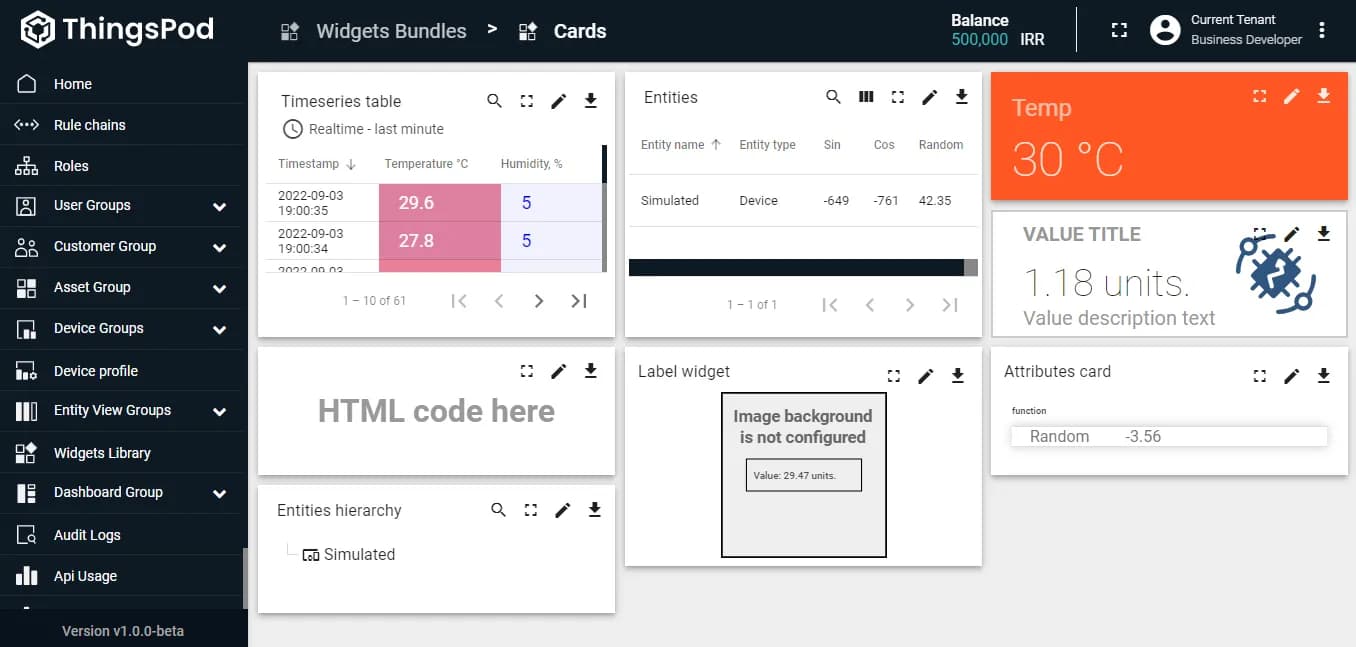Edit the HTML code widget

558,371
